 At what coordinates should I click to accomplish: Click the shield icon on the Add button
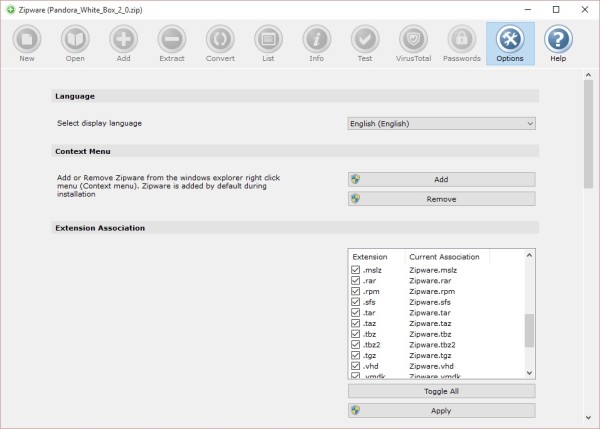click(x=355, y=179)
